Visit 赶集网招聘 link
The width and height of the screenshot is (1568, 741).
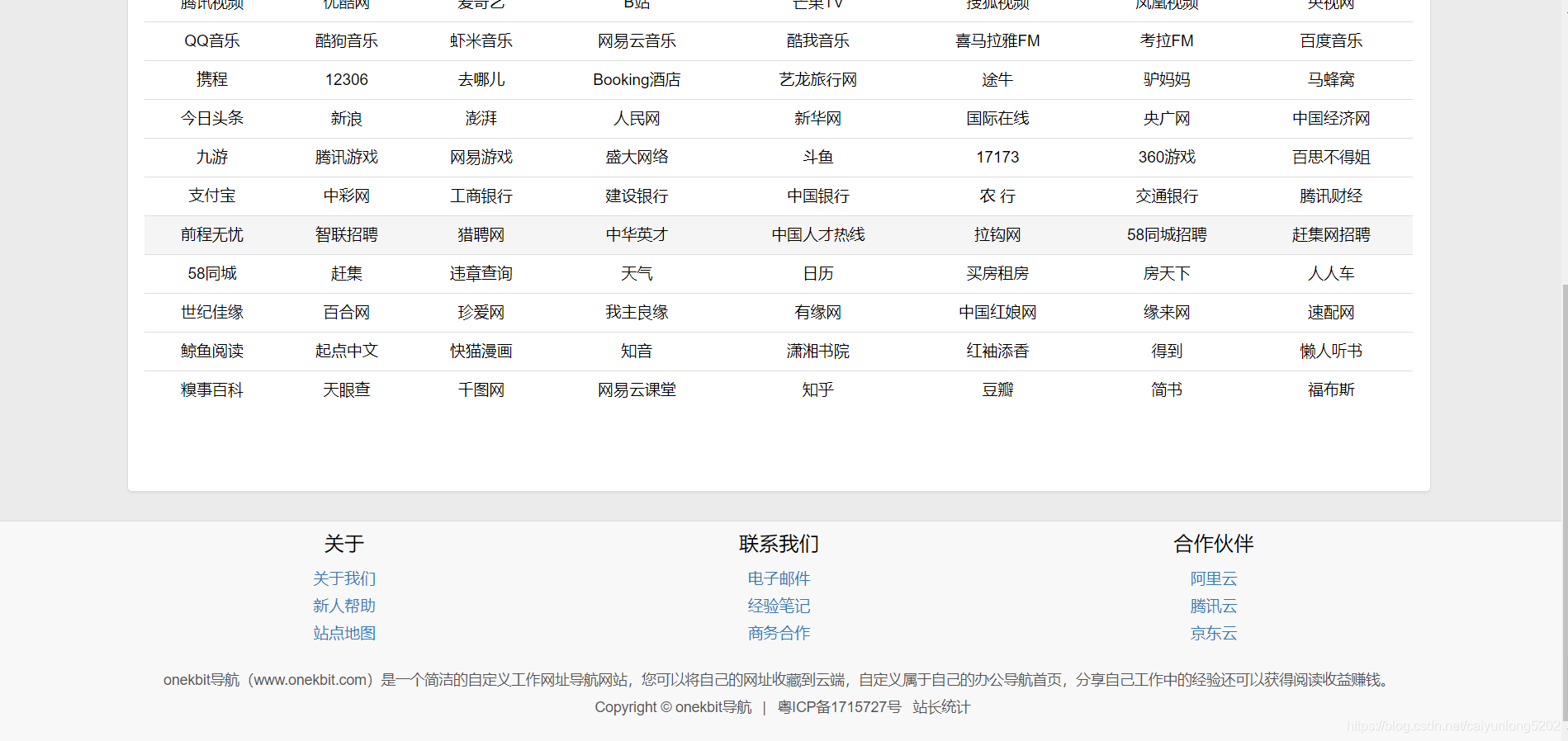point(1331,235)
